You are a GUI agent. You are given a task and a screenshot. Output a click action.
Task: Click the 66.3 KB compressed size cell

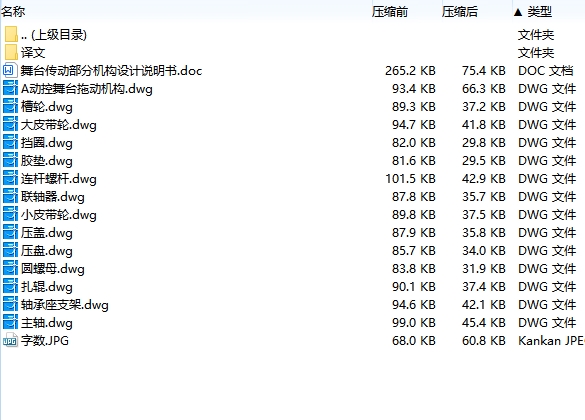click(484, 89)
